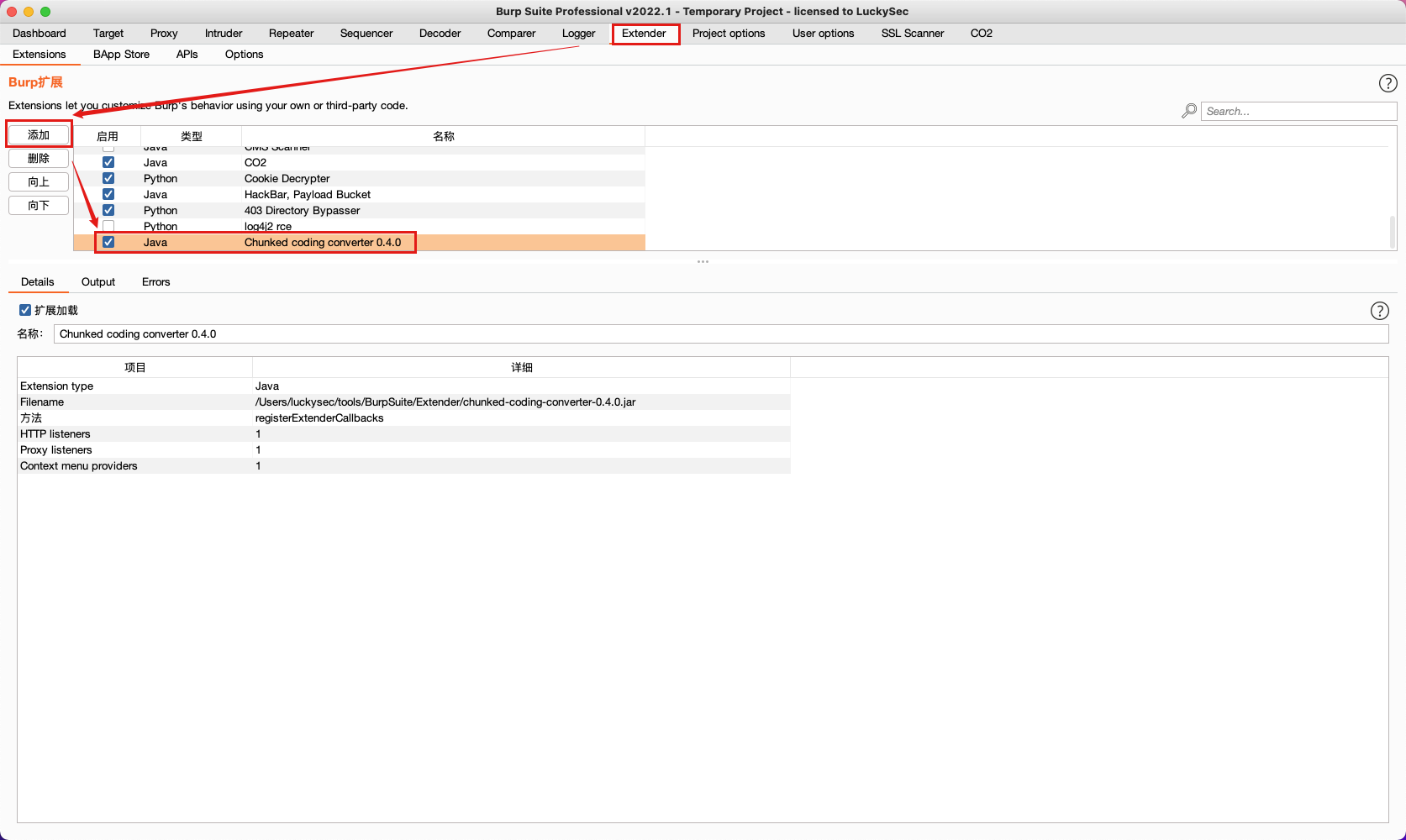Viewport: 1406px width, 840px height.
Task: Open the BApp Store sub-tab
Action: 122,55
